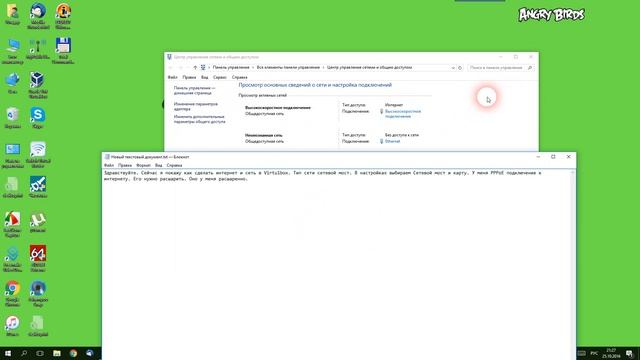Expand the address bar history dropdown
The height and width of the screenshot is (360, 640).
coord(453,68)
